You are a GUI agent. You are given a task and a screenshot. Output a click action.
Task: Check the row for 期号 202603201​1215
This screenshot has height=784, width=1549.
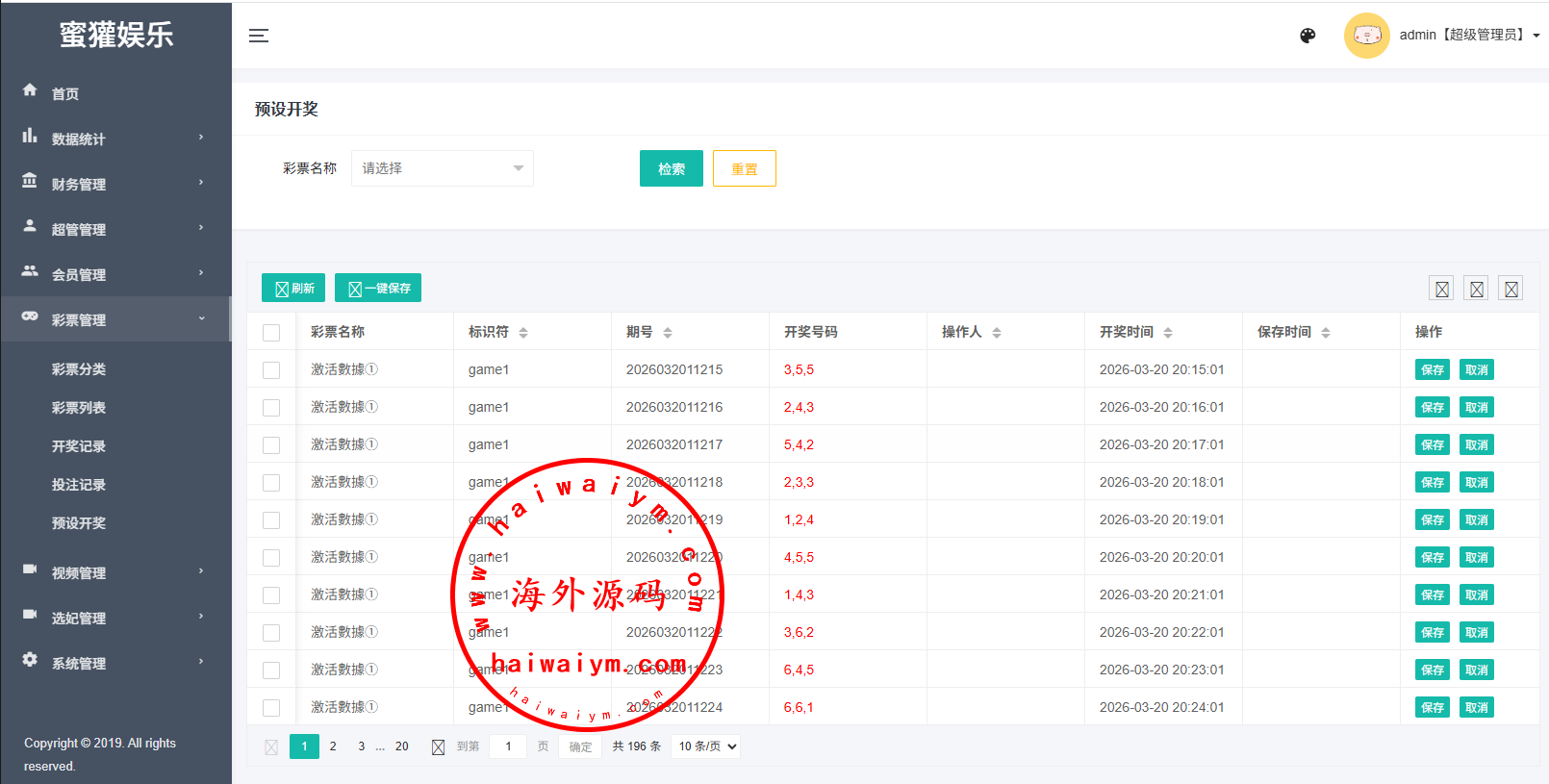point(271,370)
